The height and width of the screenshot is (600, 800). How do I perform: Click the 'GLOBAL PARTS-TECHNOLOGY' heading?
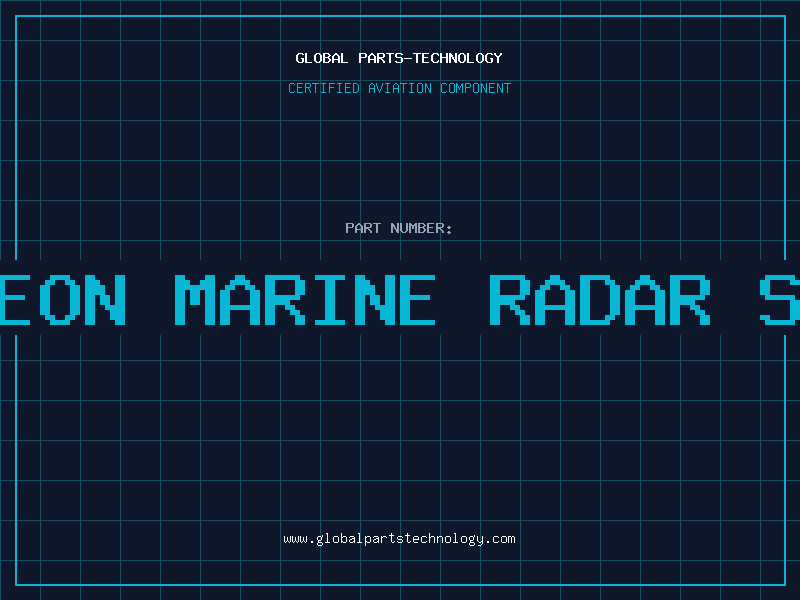click(399, 58)
